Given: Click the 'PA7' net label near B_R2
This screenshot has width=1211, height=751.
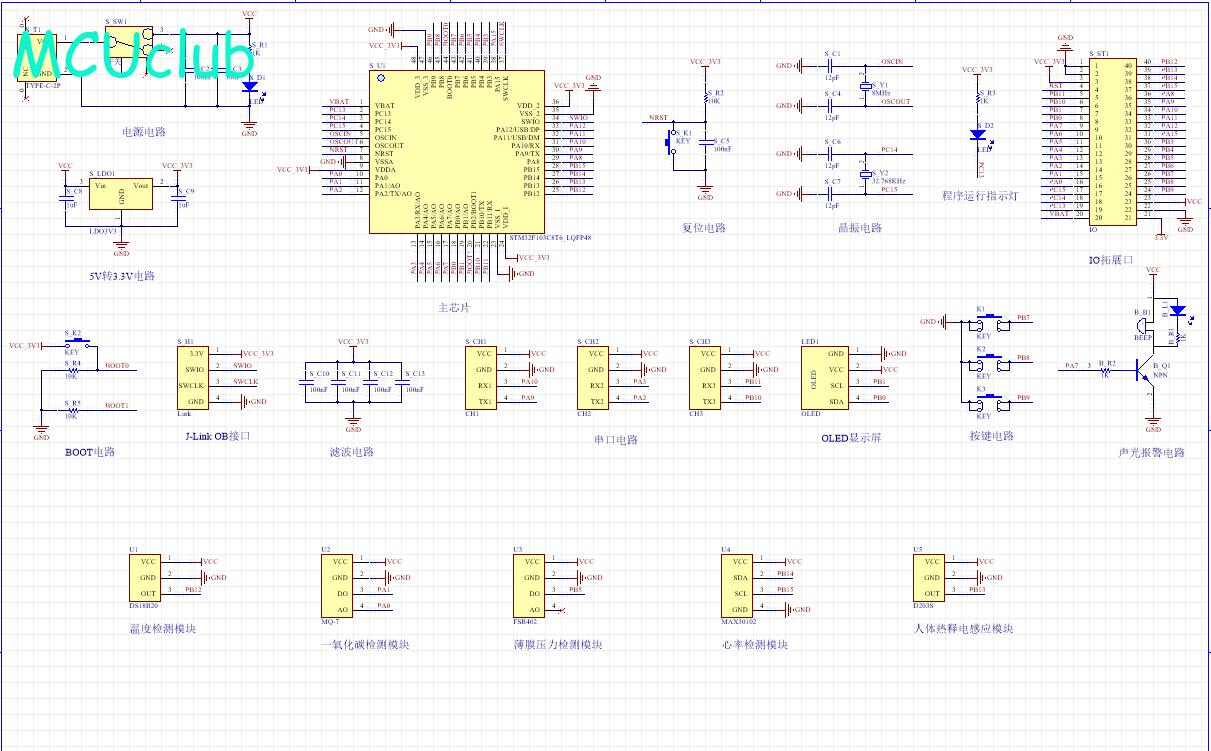Looking at the screenshot, I should coord(1072,366).
